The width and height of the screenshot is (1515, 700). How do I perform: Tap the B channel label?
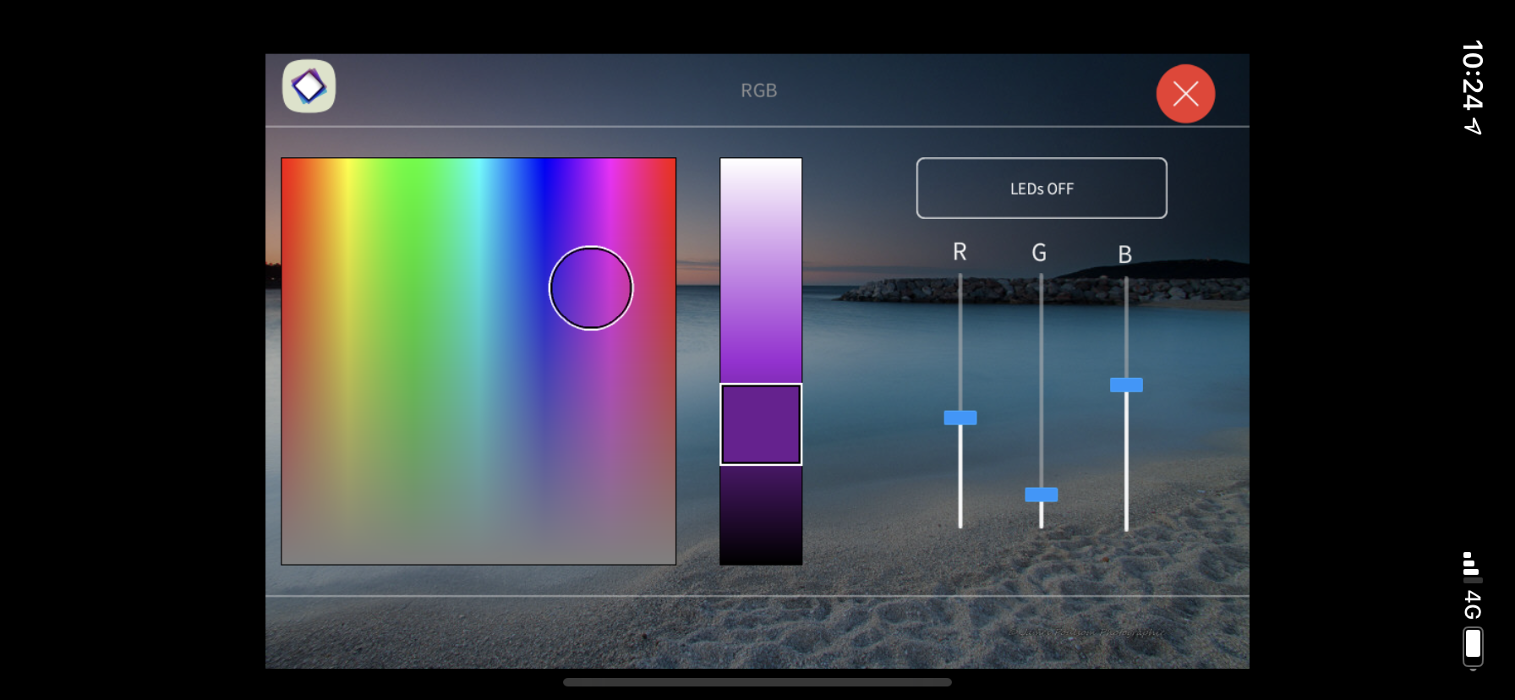click(x=1125, y=255)
